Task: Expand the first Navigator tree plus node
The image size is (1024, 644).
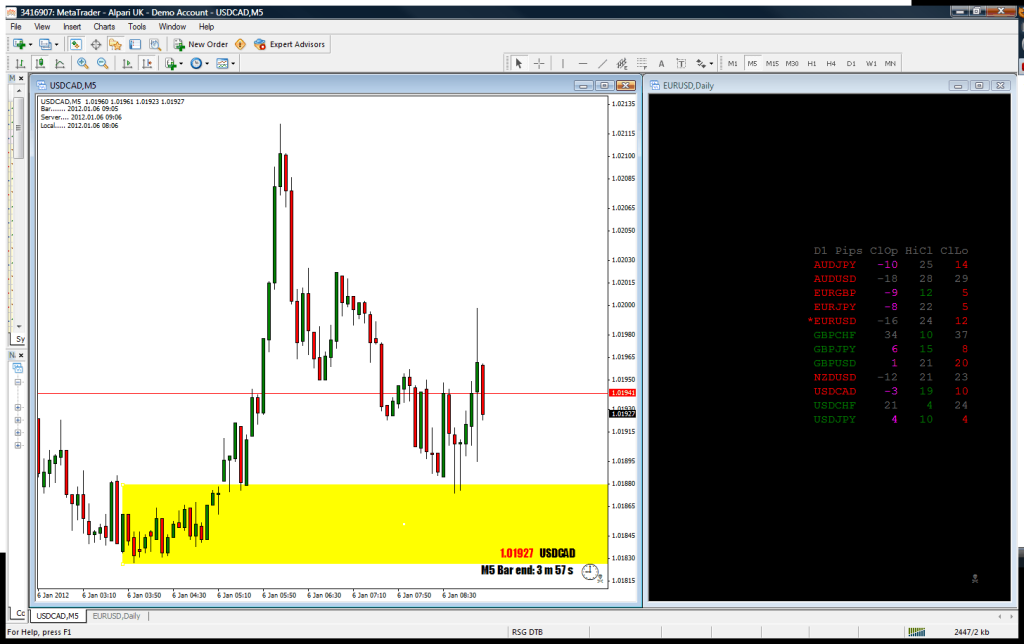Action: [18, 407]
